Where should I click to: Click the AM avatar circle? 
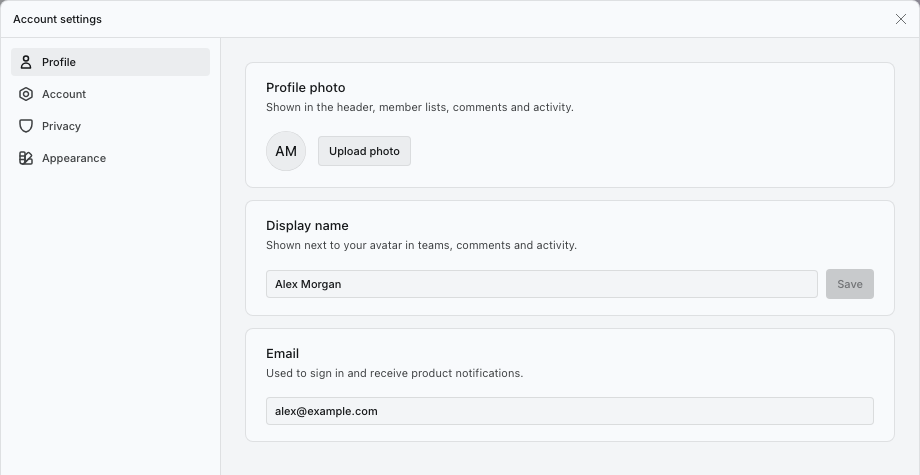point(286,151)
